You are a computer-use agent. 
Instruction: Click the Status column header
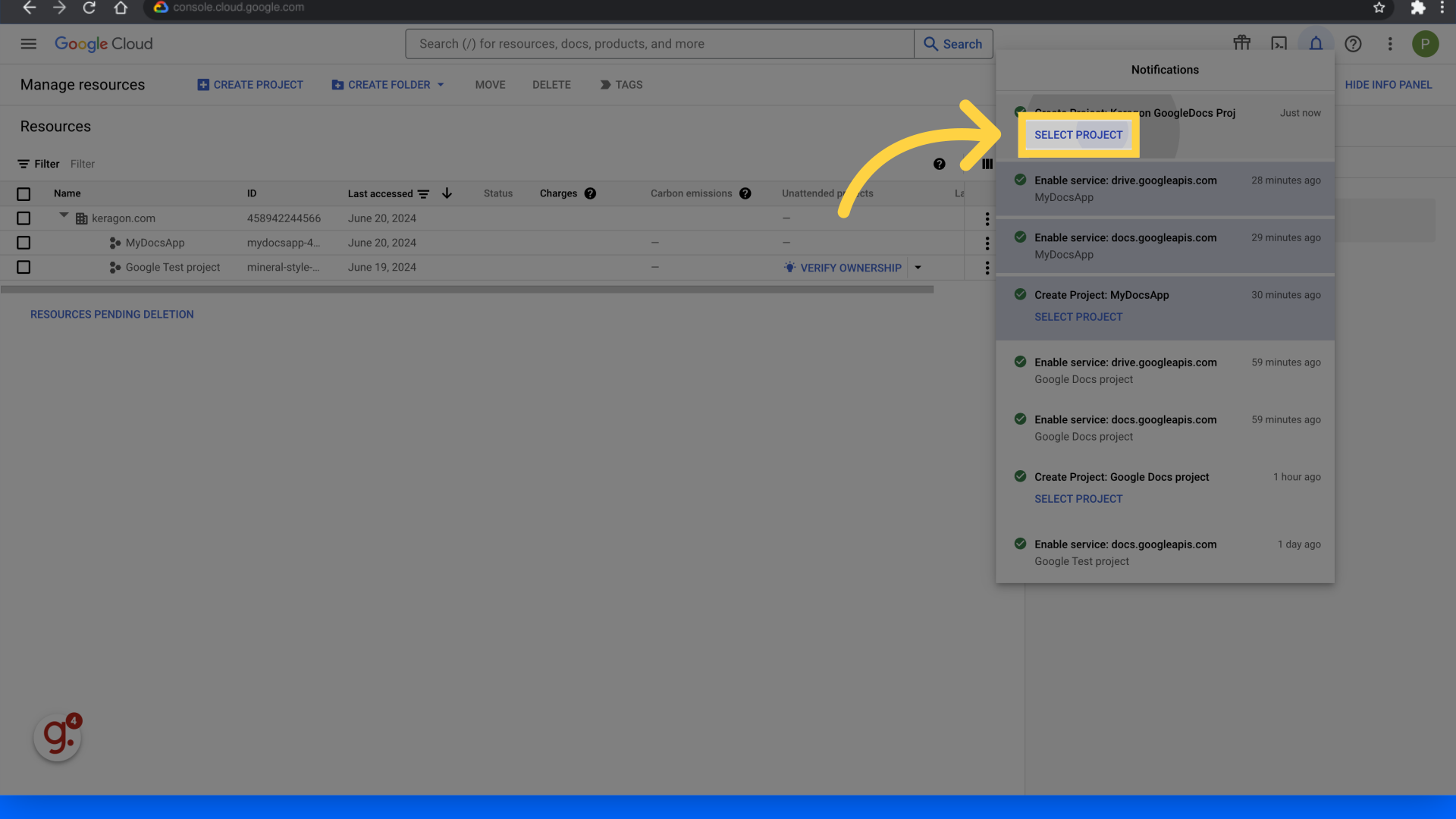(497, 193)
